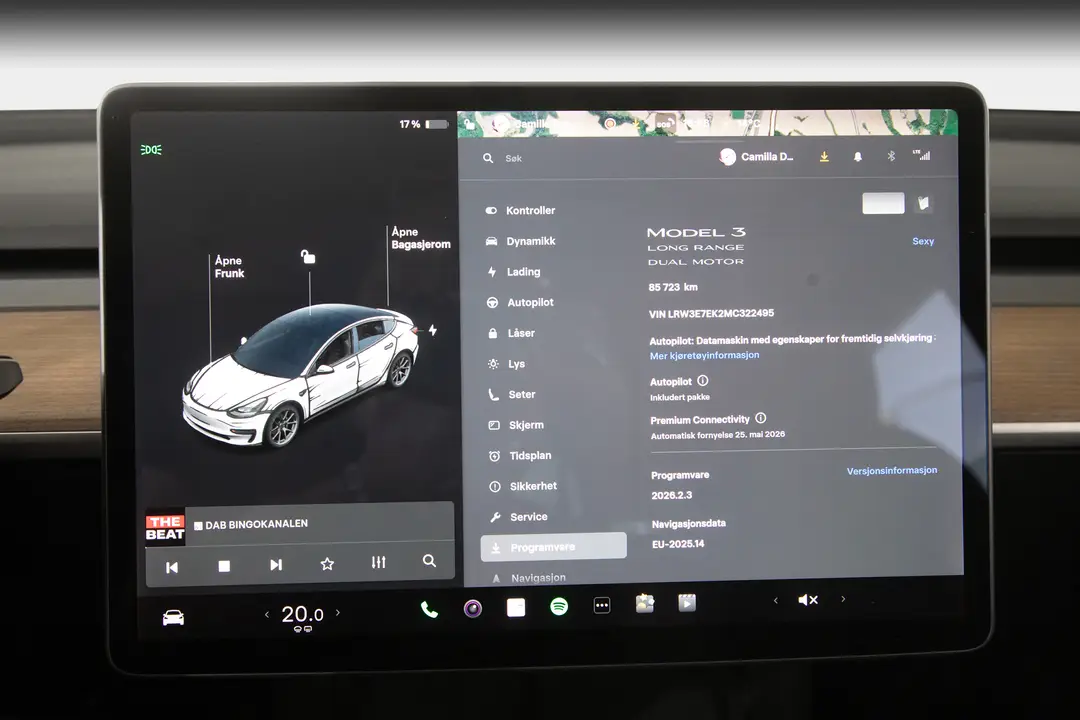The image size is (1080, 720).
Task: Open notifications bell icon
Action: pyautogui.click(x=858, y=157)
